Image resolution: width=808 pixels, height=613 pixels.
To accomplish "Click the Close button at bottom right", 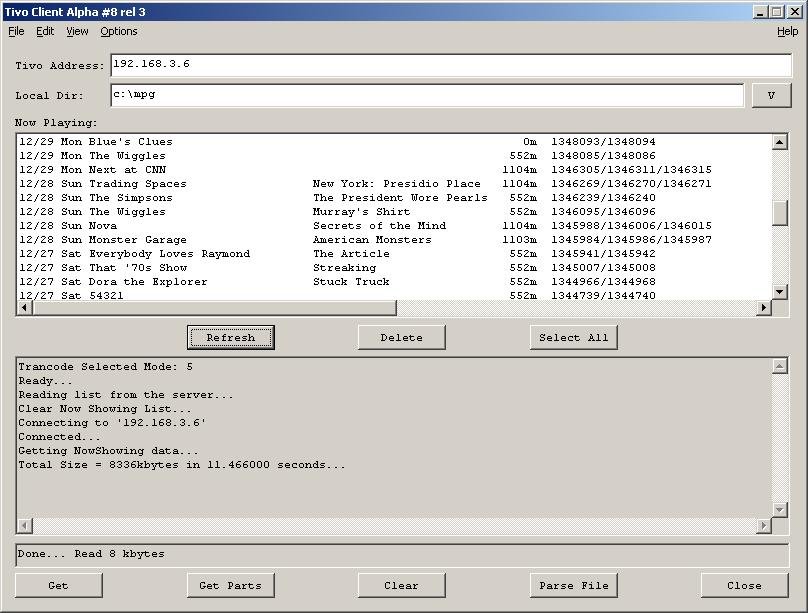I will [x=744, y=585].
